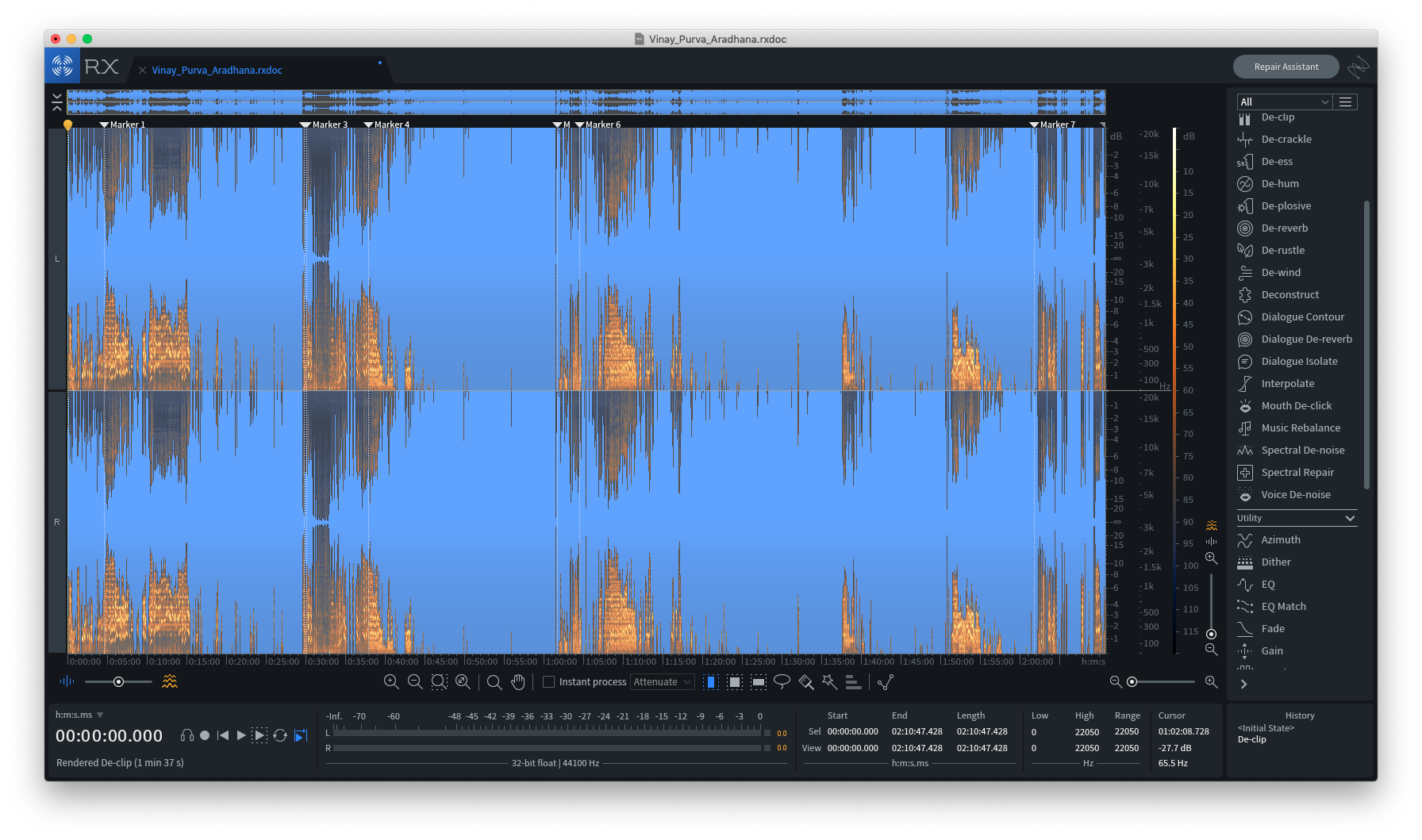Toggle loop playback mode

[280, 735]
